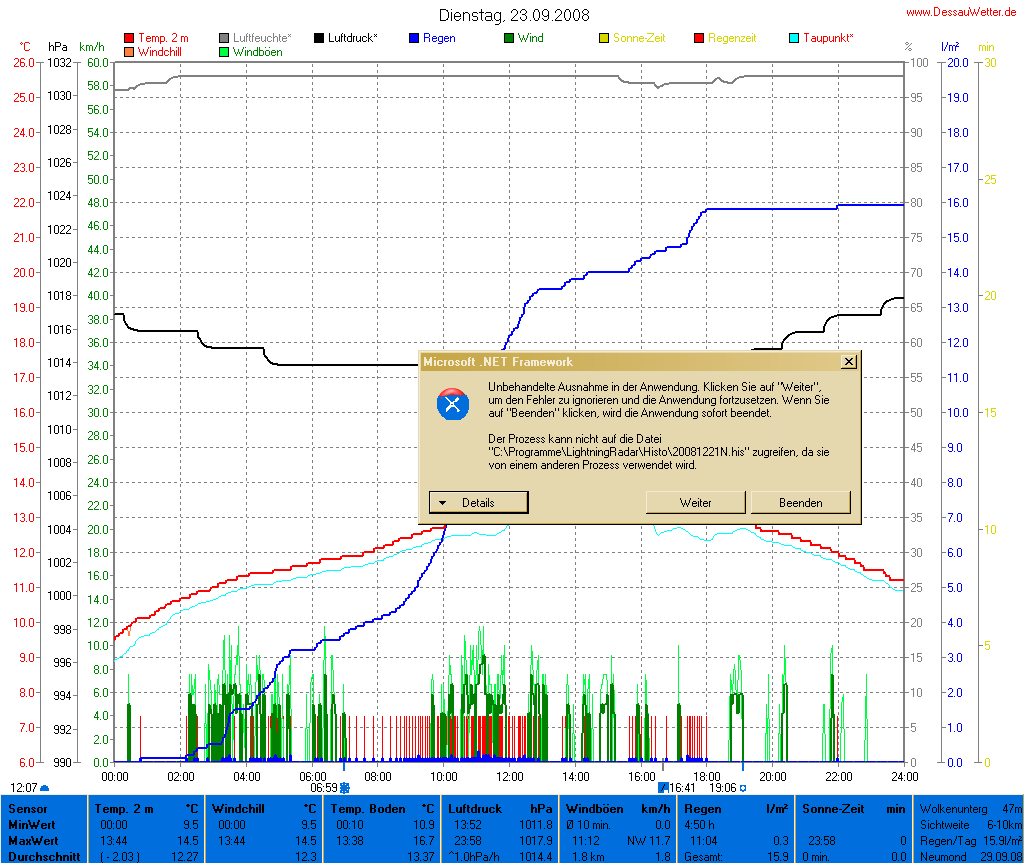Click the blue Regen legend square
The height and width of the screenshot is (863, 1024).
[414, 38]
